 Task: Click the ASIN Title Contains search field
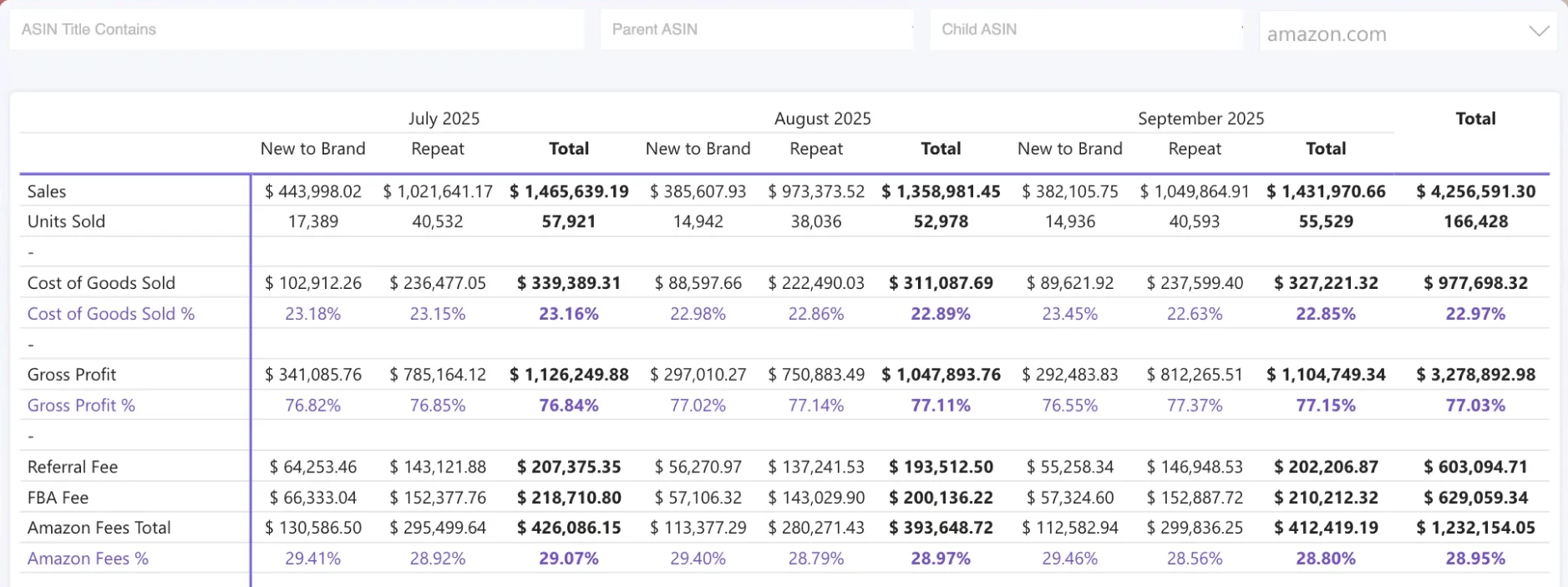(297, 29)
